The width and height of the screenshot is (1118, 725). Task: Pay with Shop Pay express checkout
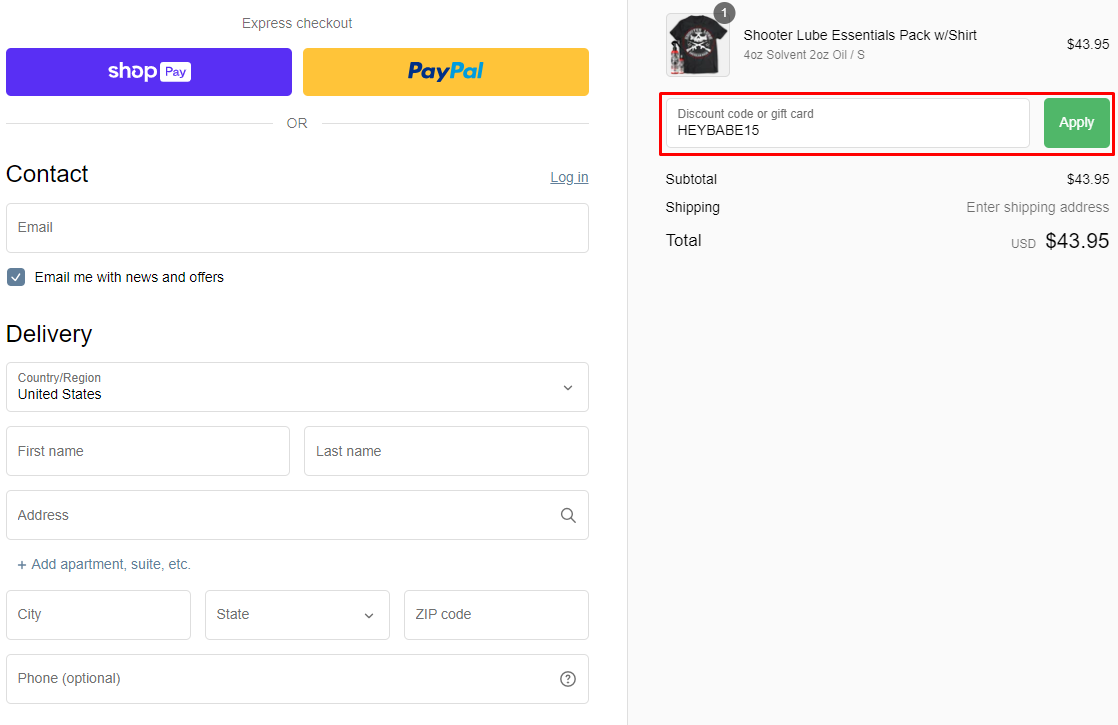click(x=149, y=72)
